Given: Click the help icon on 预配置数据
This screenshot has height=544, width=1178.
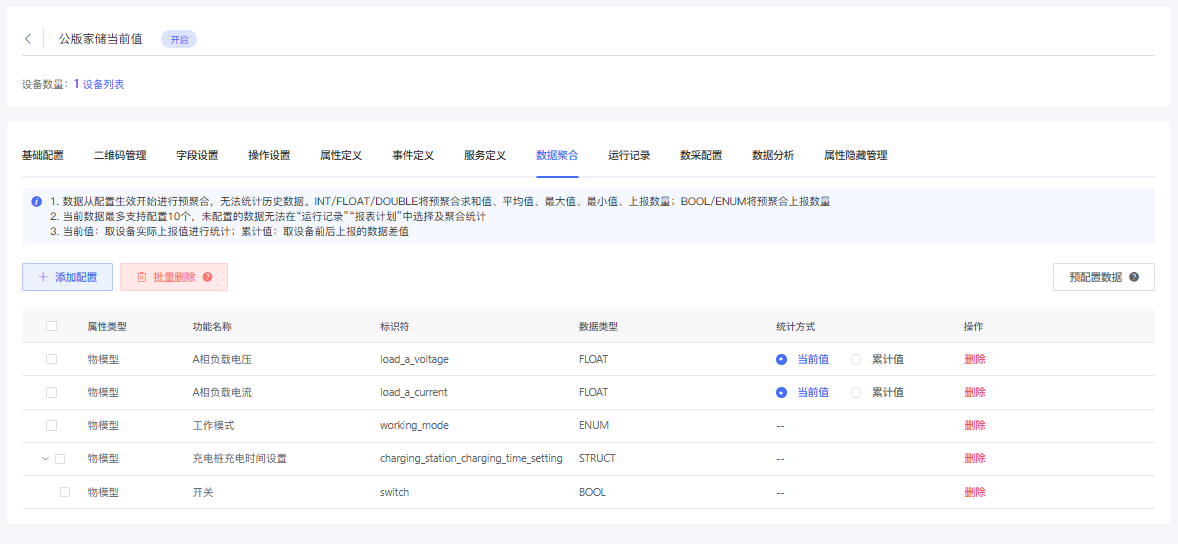Looking at the screenshot, I should pyautogui.click(x=1134, y=277).
